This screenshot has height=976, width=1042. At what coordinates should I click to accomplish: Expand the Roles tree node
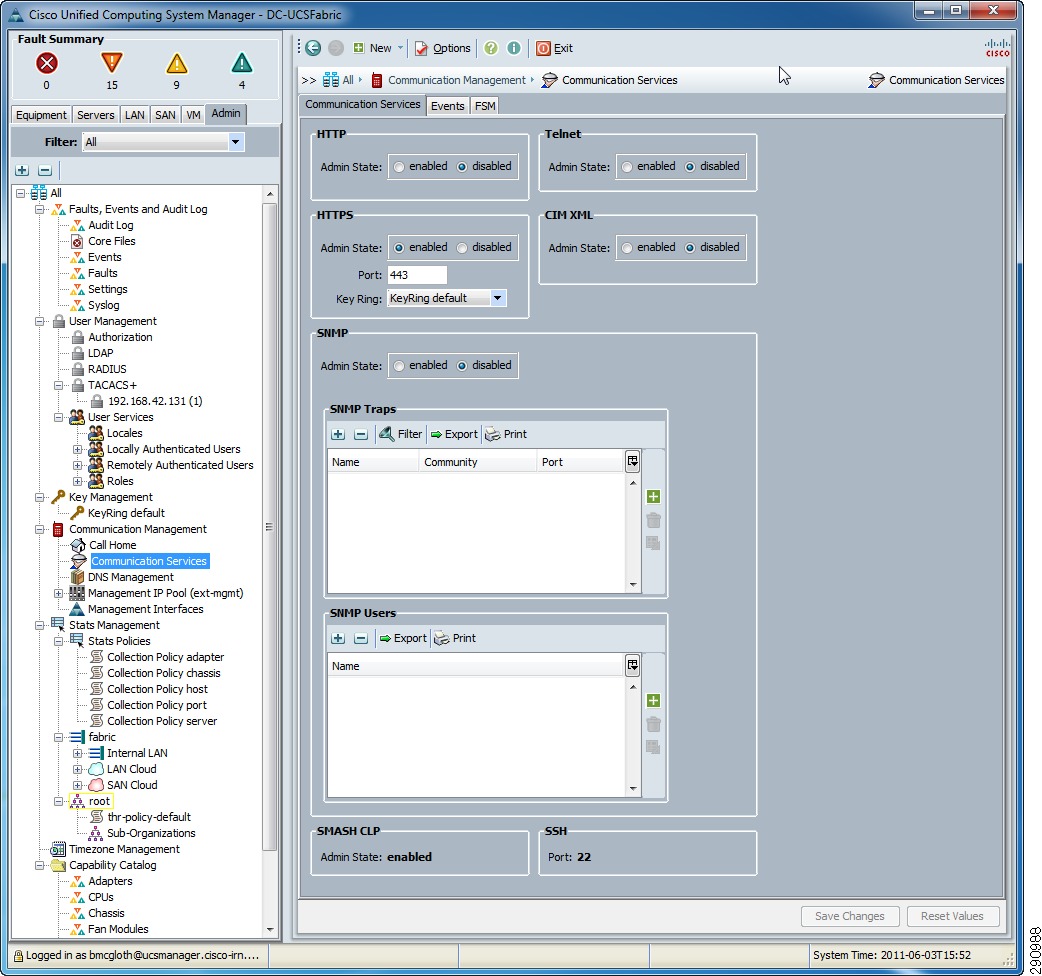(78, 481)
